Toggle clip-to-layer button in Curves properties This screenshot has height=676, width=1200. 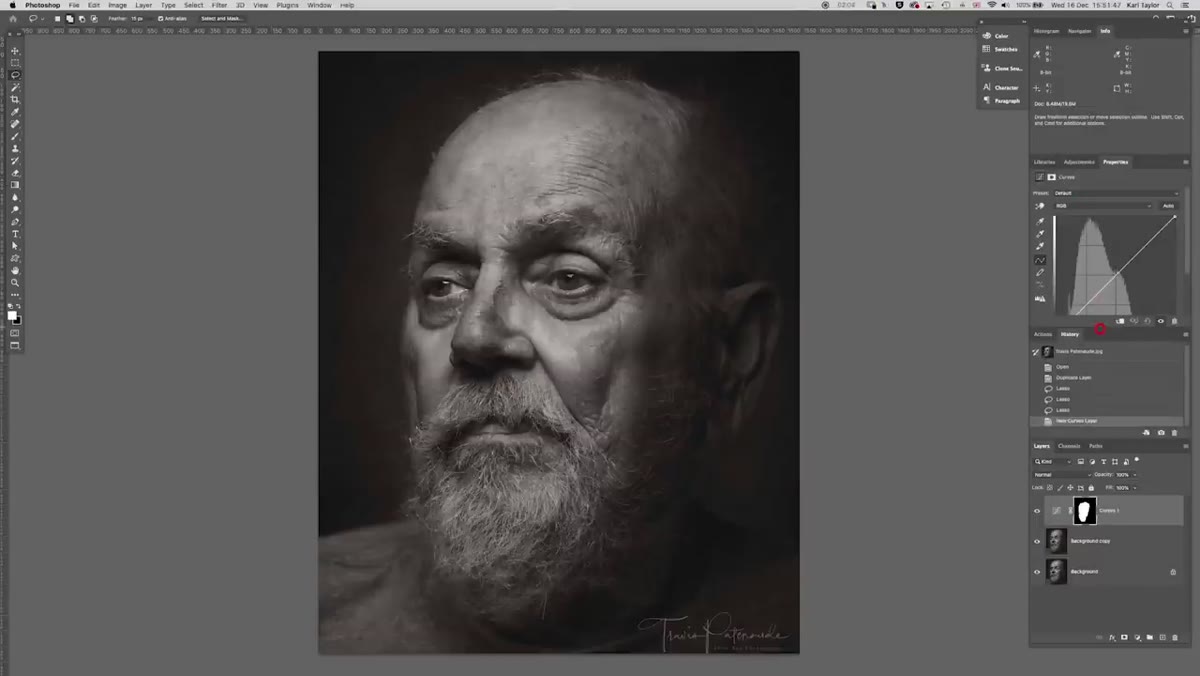point(1121,321)
